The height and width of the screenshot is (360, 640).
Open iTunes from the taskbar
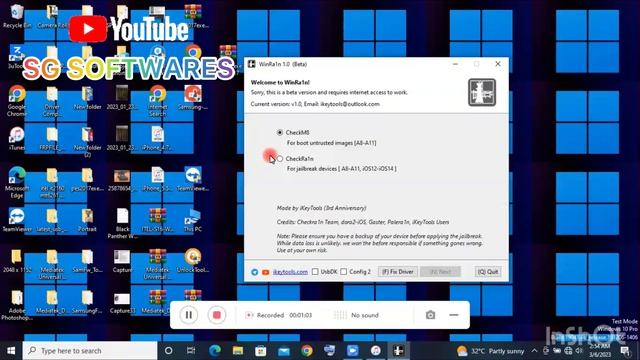(376, 351)
